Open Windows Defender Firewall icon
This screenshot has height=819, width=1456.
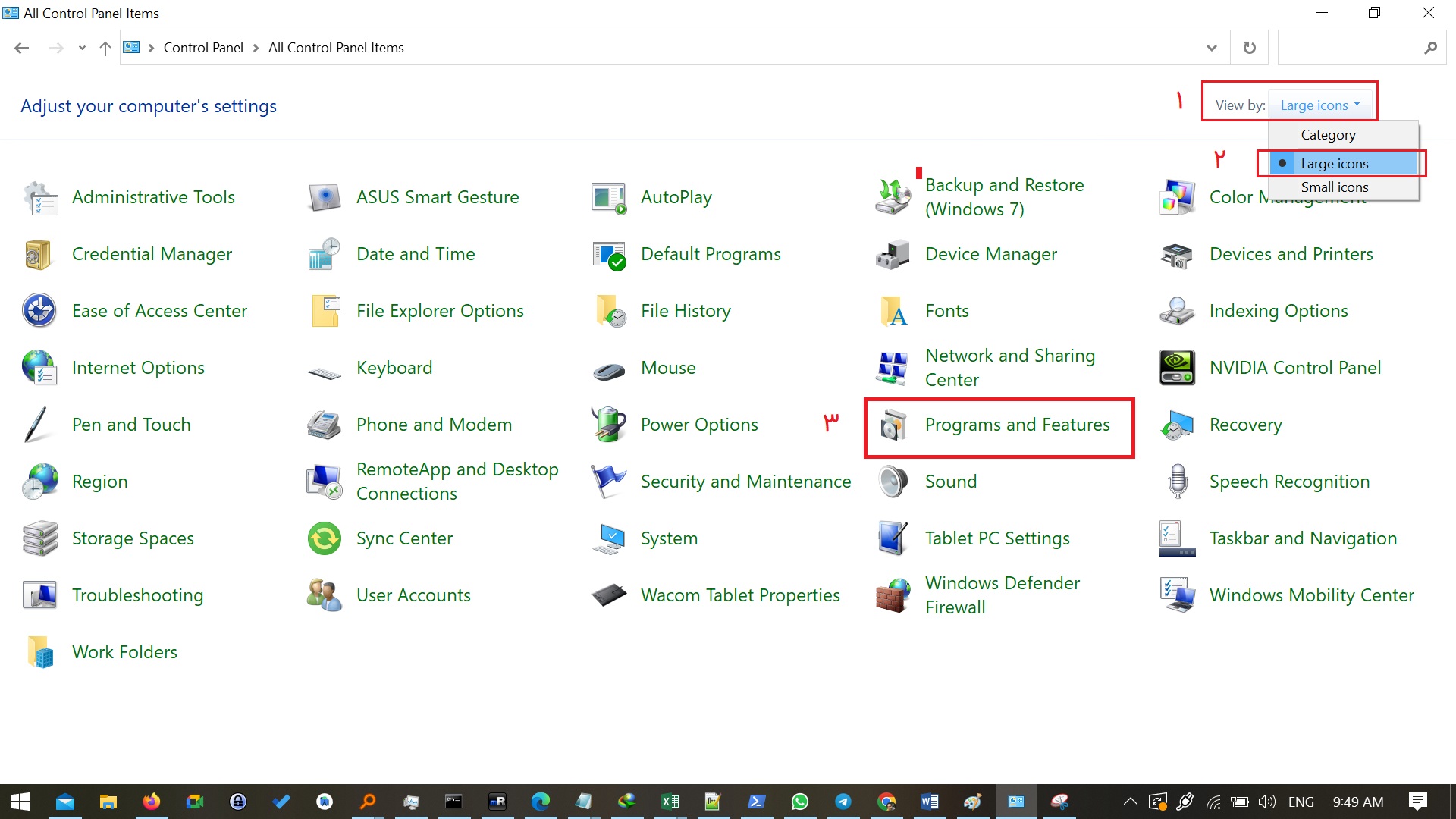(893, 595)
